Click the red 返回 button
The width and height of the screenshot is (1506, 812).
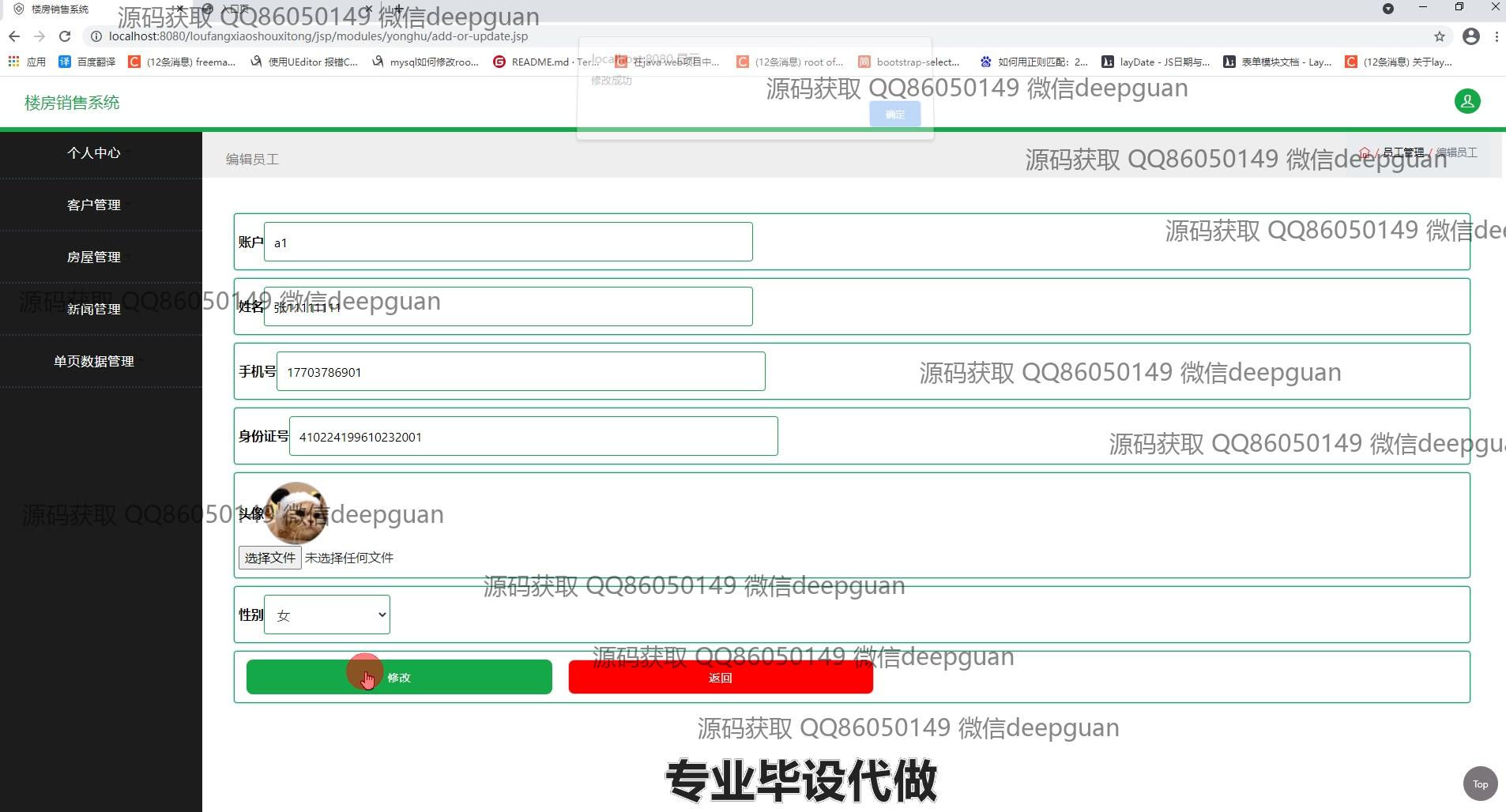point(721,678)
